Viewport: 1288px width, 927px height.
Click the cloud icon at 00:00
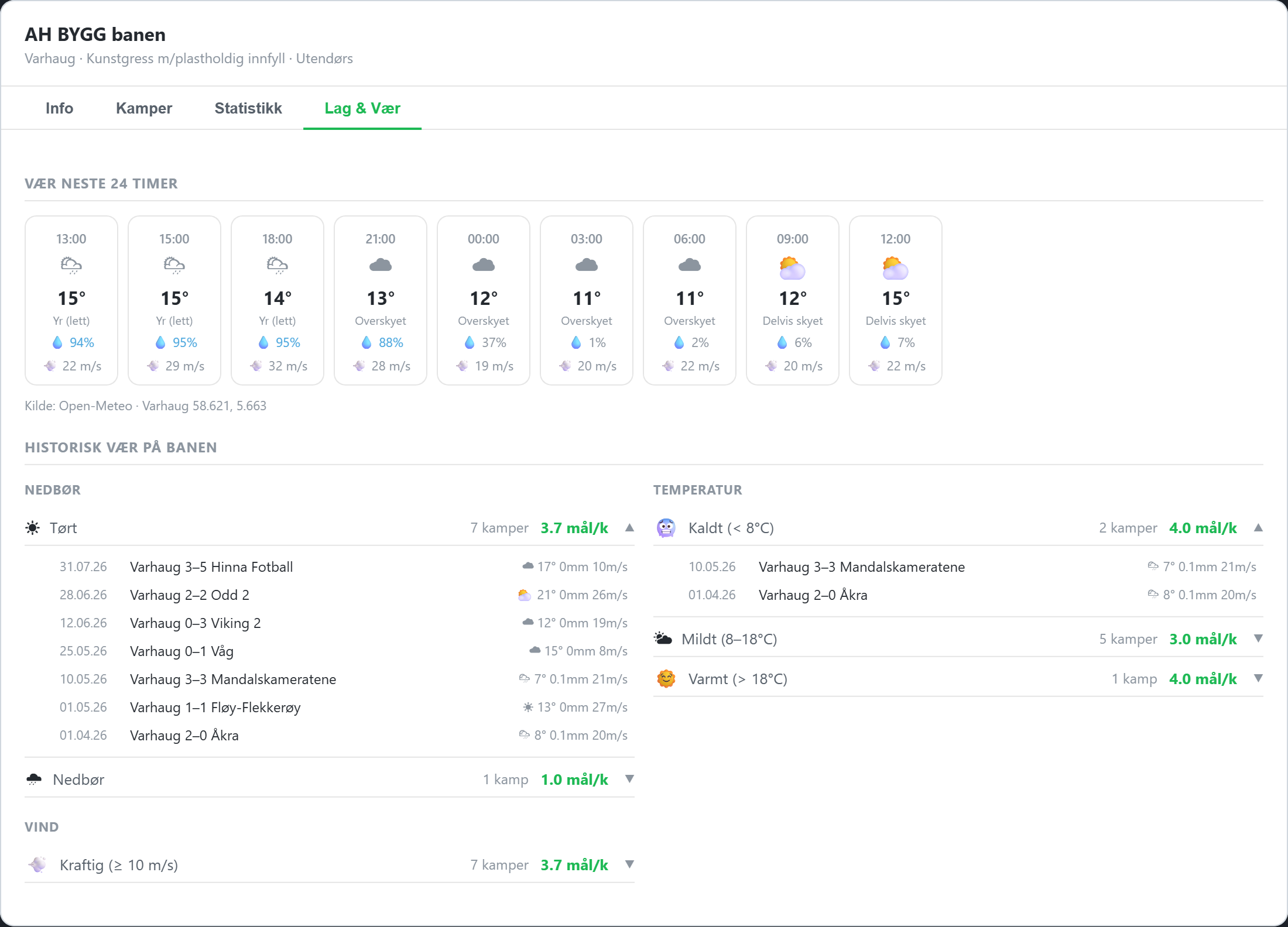484,265
